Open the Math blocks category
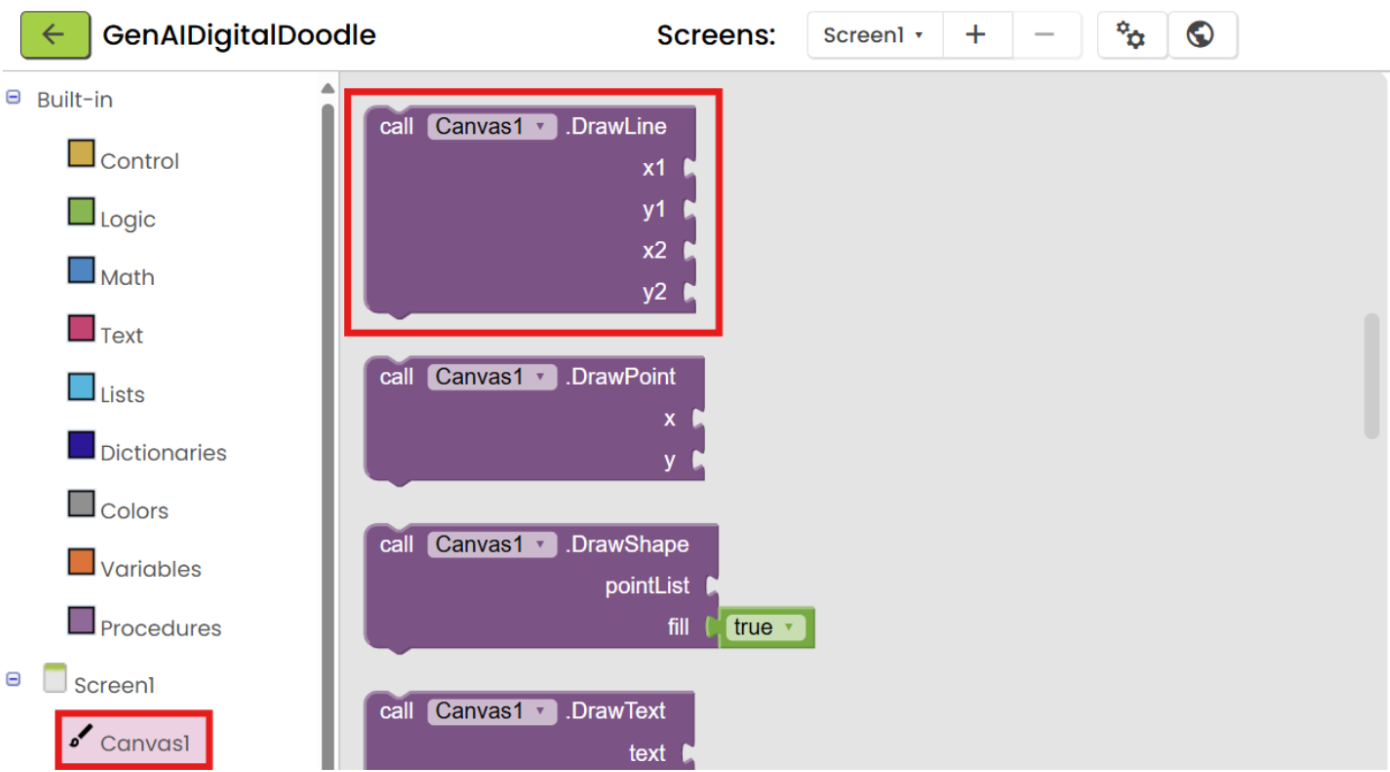 click(x=111, y=275)
